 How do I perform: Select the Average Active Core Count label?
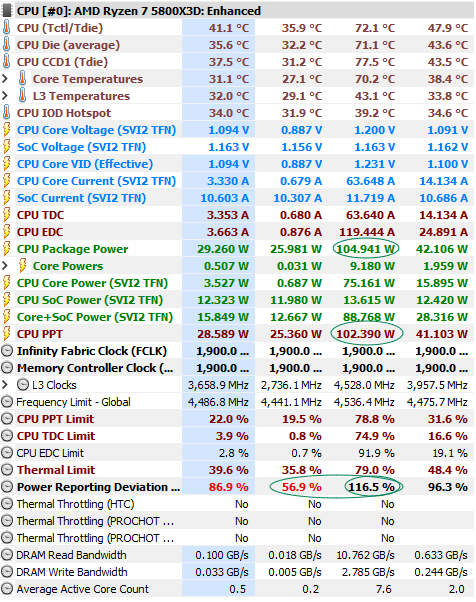83,589
